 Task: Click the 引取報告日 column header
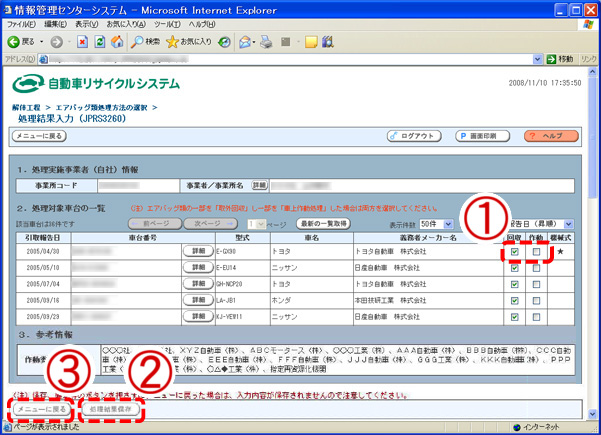pyautogui.click(x=43, y=238)
